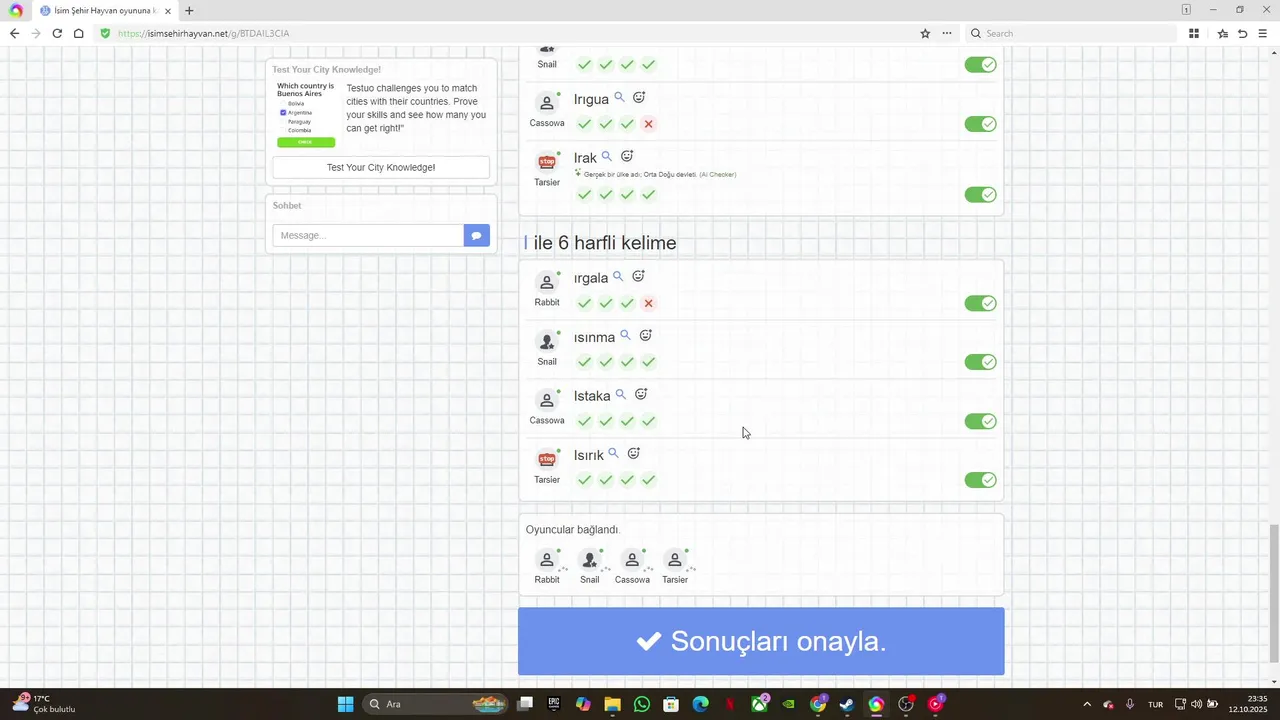The image size is (1280, 720).
Task: React with emoji to ırgala answer
Action: (638, 276)
